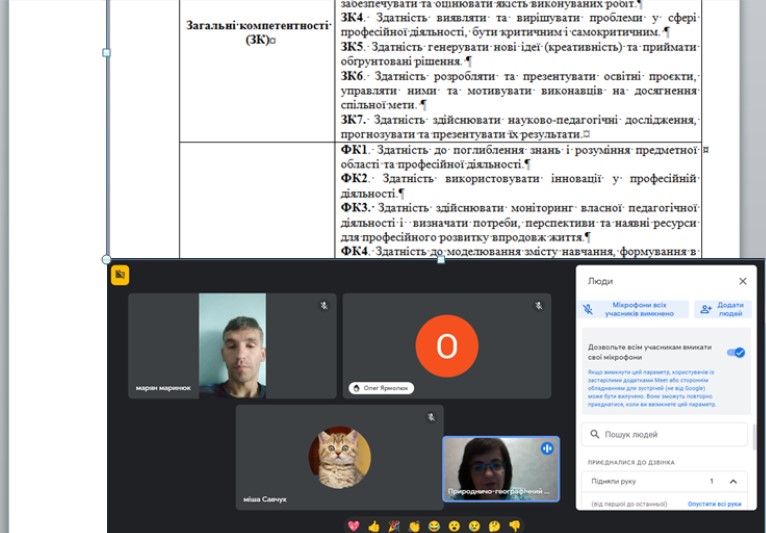
Task: Close the Люди side panel
Action: coord(743,281)
